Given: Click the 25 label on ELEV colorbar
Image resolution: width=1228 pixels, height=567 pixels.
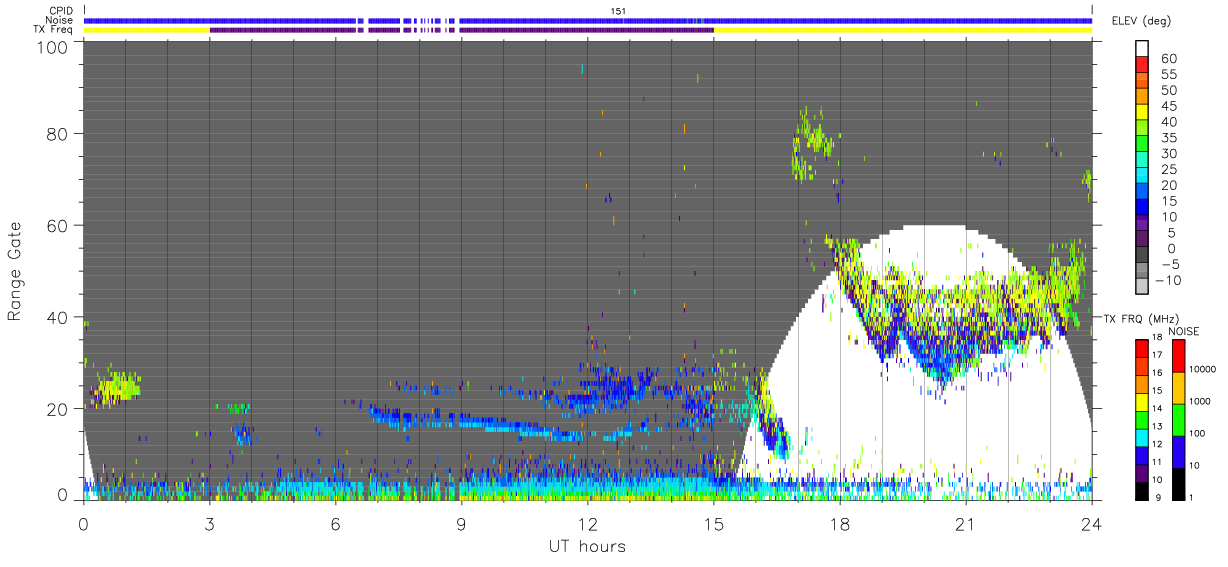Looking at the screenshot, I should 1169,170.
